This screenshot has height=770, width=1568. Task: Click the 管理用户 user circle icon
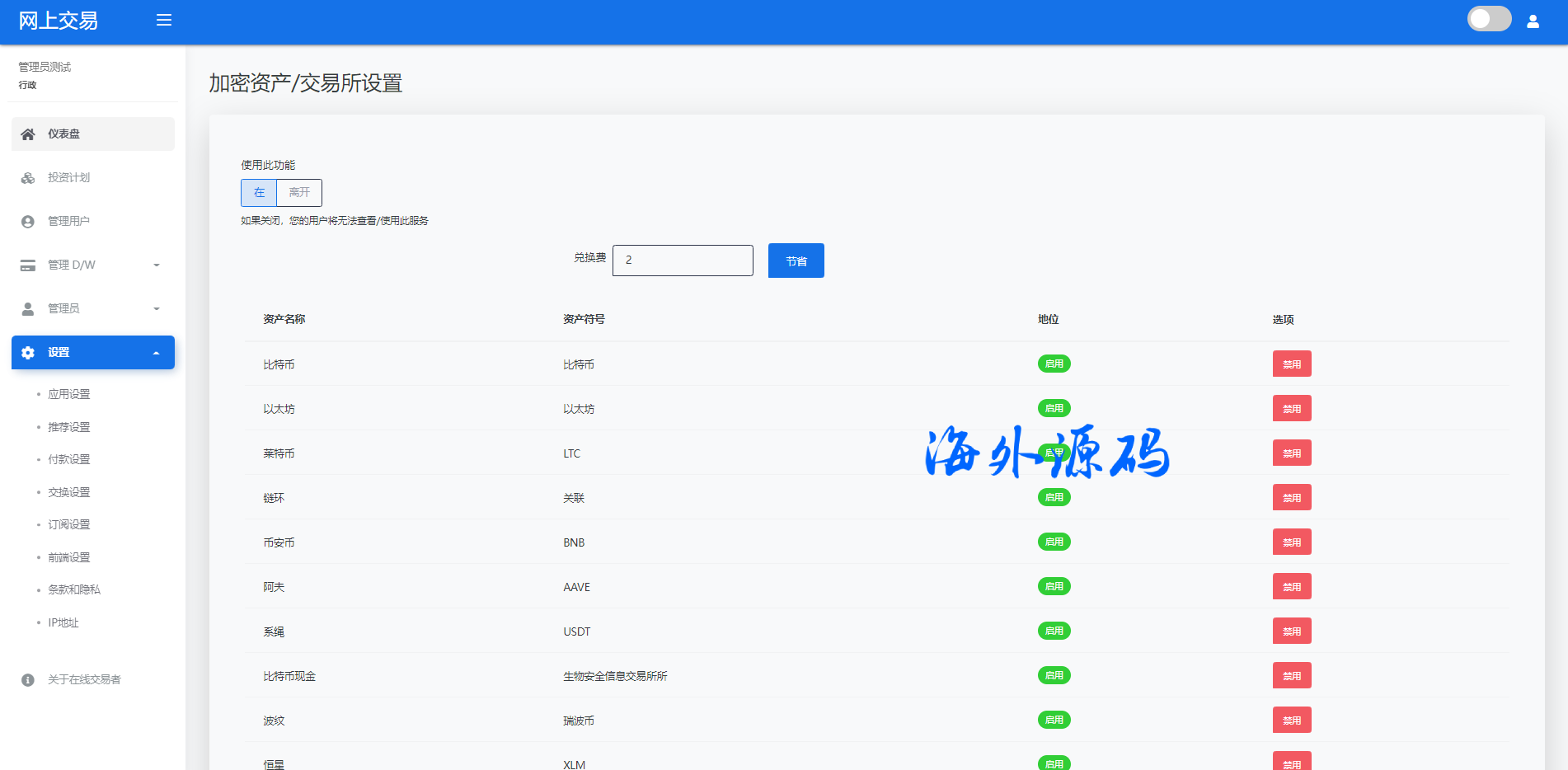(x=28, y=222)
